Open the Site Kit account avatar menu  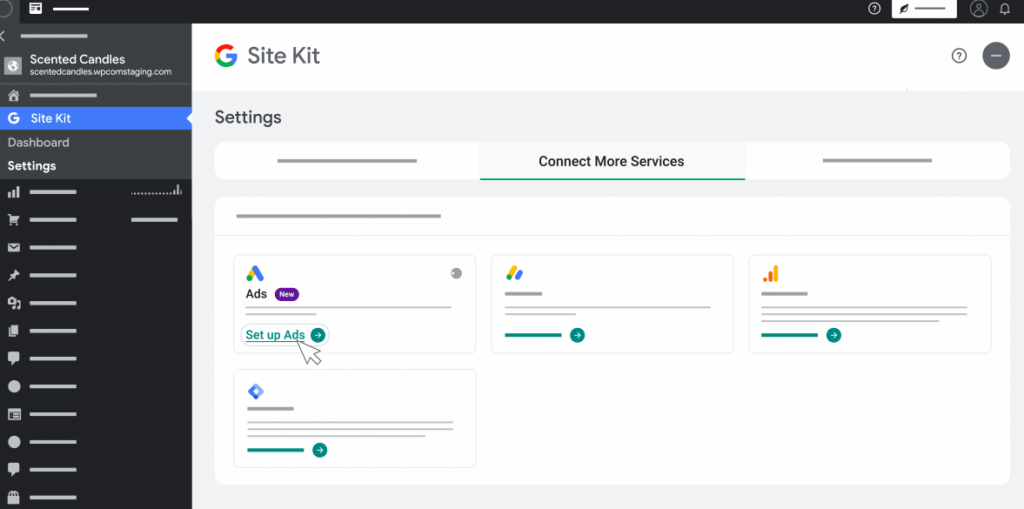(995, 56)
